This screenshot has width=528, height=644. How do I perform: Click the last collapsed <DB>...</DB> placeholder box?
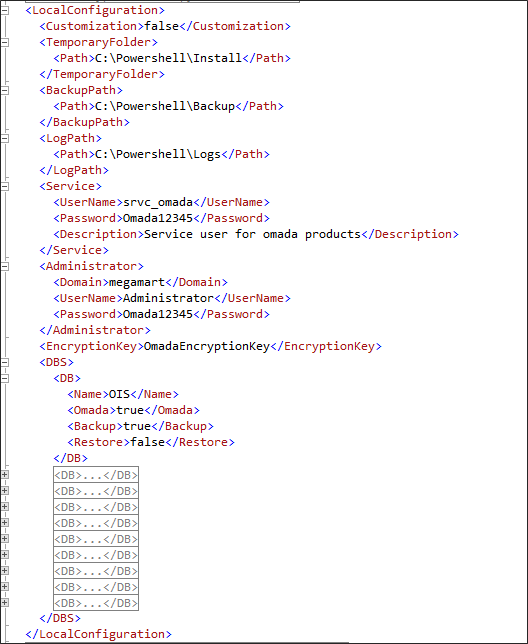pyautogui.click(x=96, y=603)
